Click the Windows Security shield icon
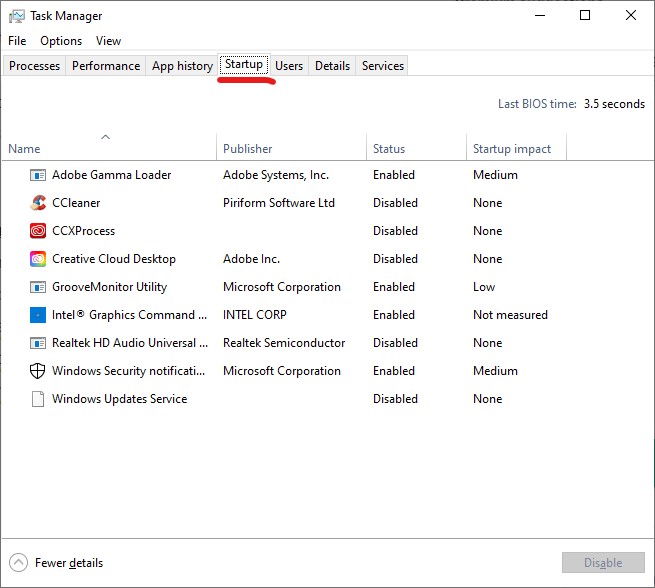This screenshot has height=588, width=655. coord(38,371)
